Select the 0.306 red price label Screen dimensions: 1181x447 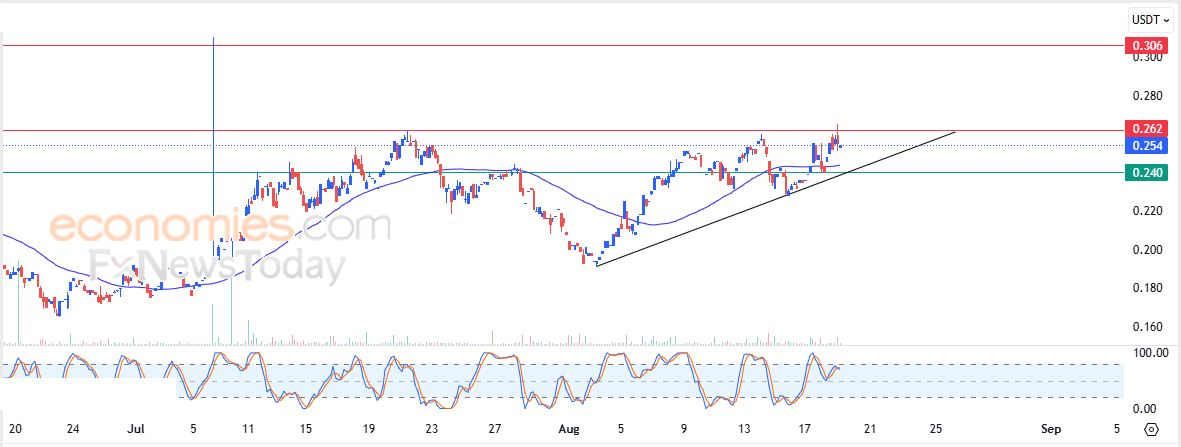pyautogui.click(x=1146, y=46)
